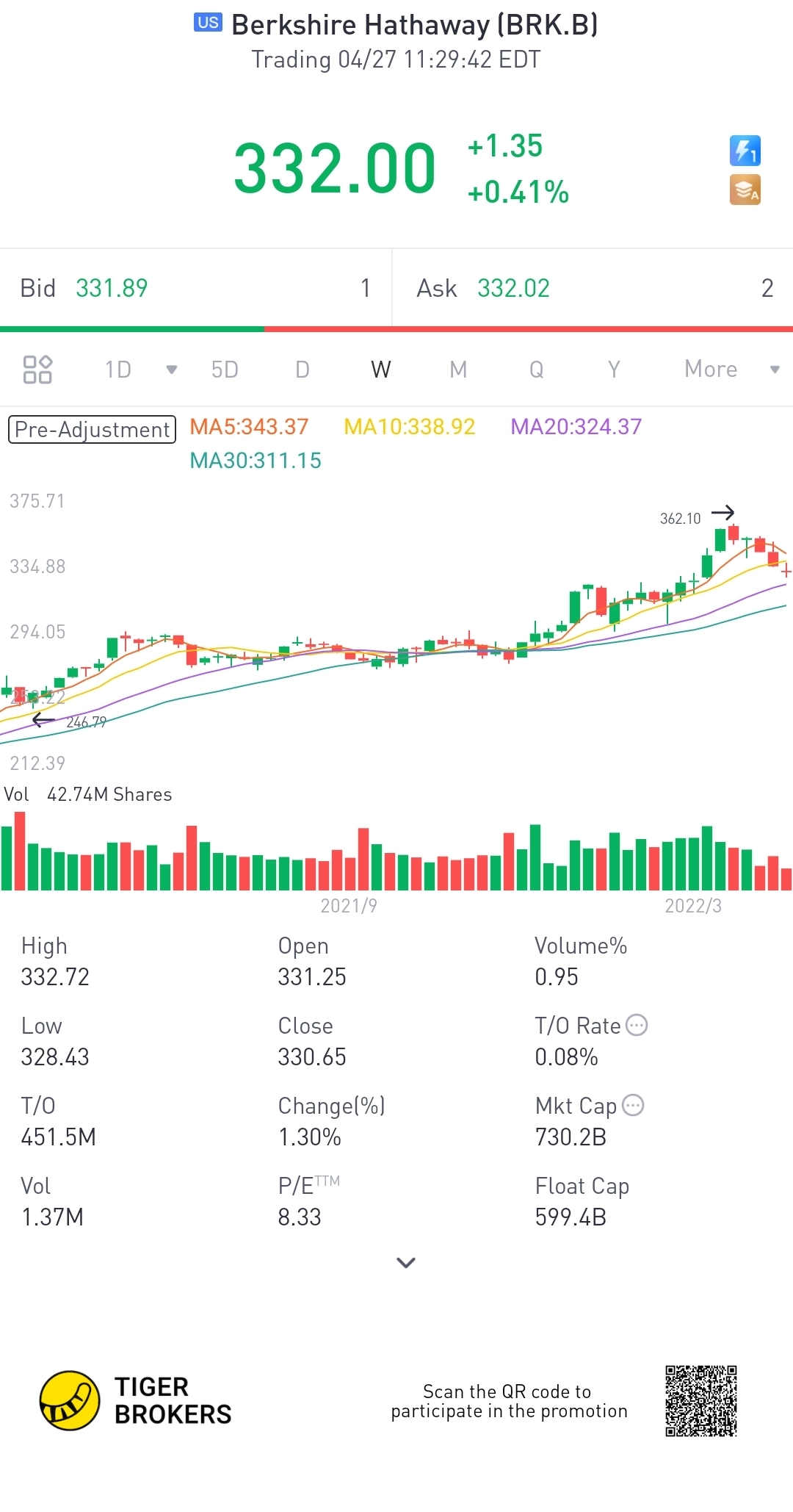Expand more stock details chevron

pos(406,1263)
